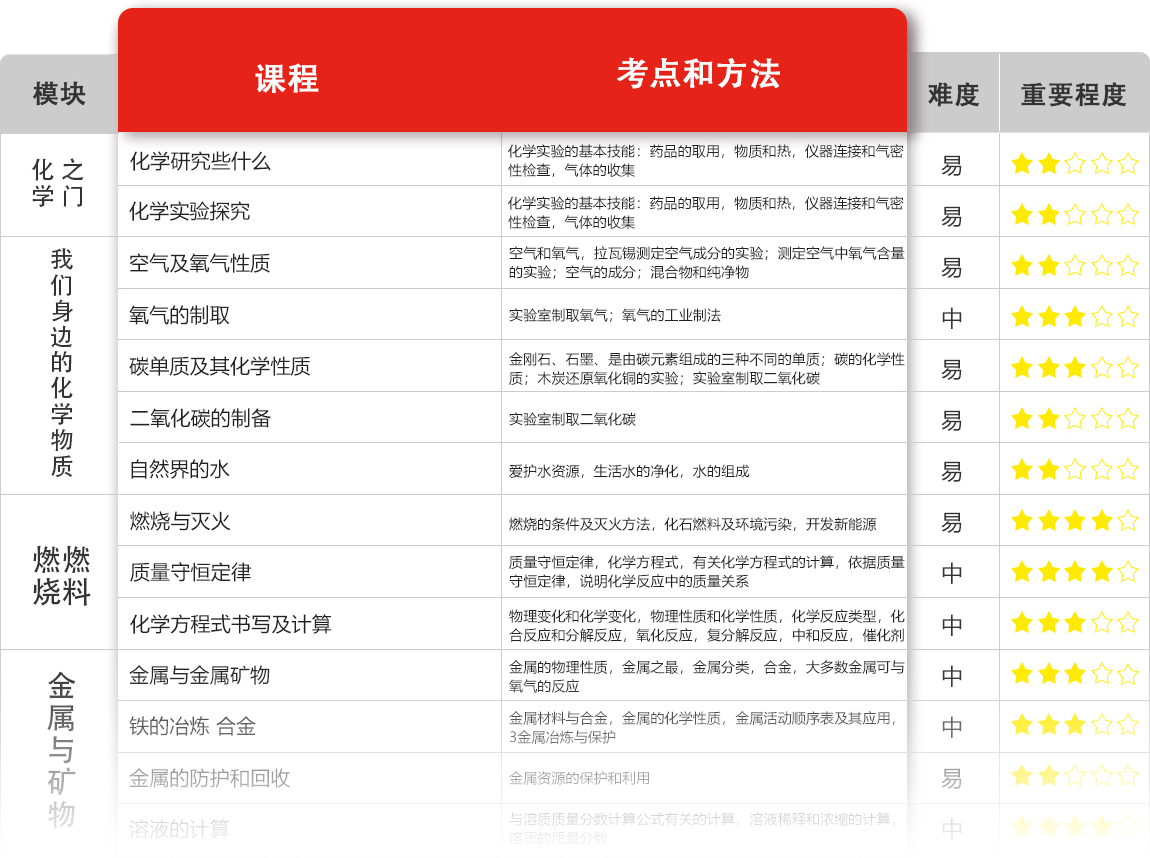Click the 金属与矿物 module cell
The height and width of the screenshot is (858, 1150).
click(62, 749)
